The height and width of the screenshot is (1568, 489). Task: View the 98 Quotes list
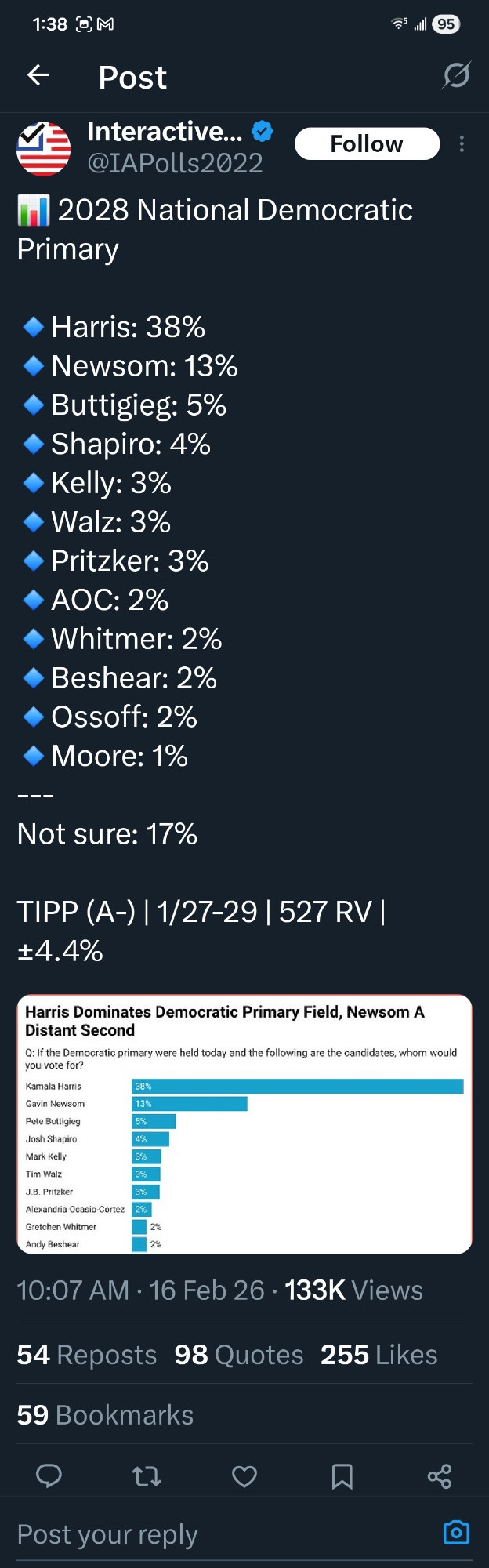(238, 1355)
